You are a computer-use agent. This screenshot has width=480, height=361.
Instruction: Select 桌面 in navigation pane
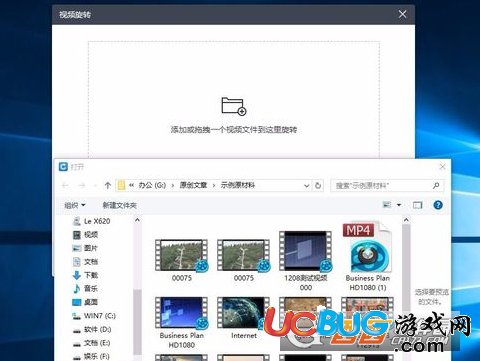[x=86, y=302]
